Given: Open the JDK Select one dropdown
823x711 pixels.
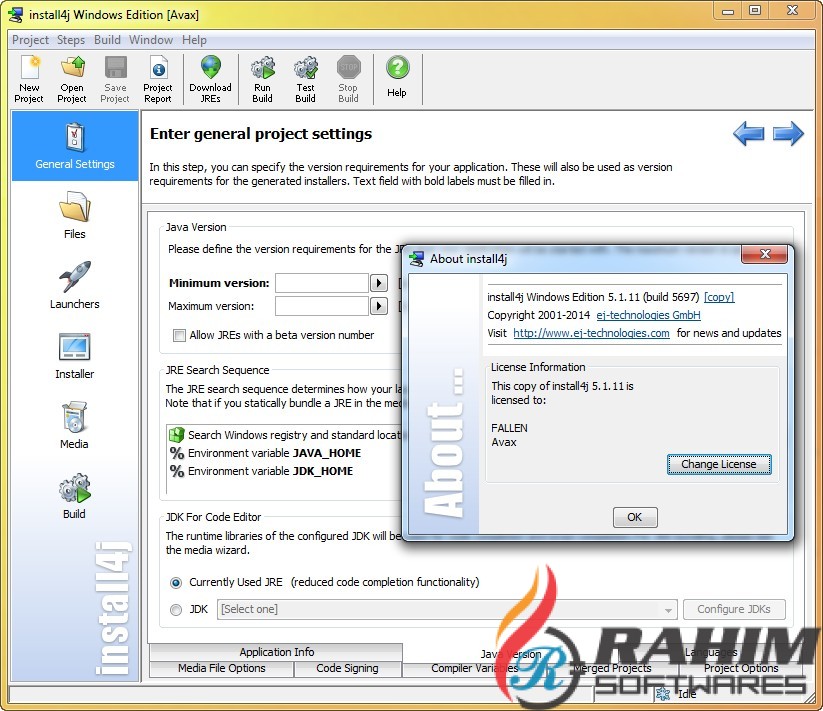Looking at the screenshot, I should tap(447, 610).
